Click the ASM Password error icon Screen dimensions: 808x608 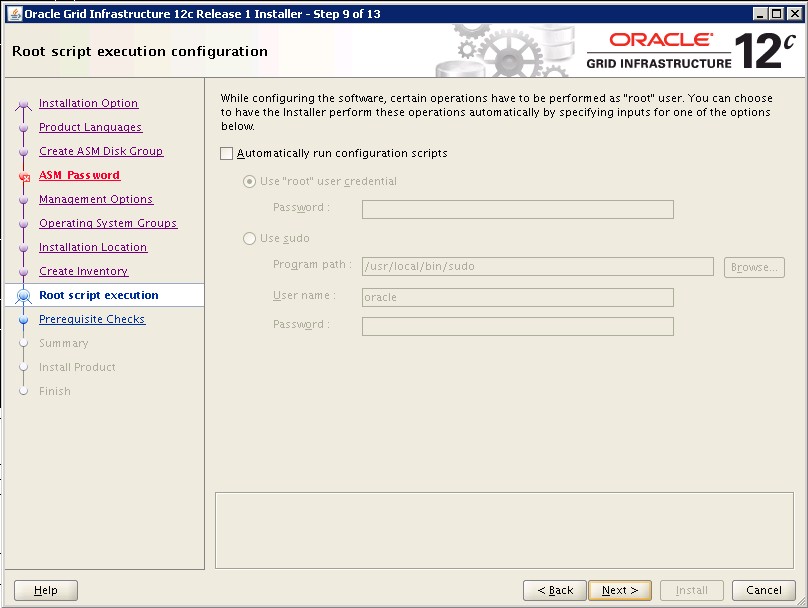tap(24, 177)
